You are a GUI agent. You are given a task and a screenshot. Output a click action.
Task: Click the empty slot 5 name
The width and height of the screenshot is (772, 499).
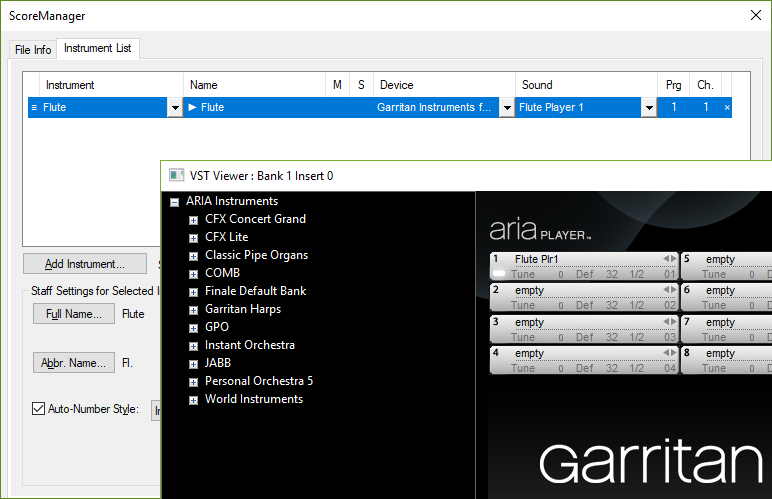(720, 259)
